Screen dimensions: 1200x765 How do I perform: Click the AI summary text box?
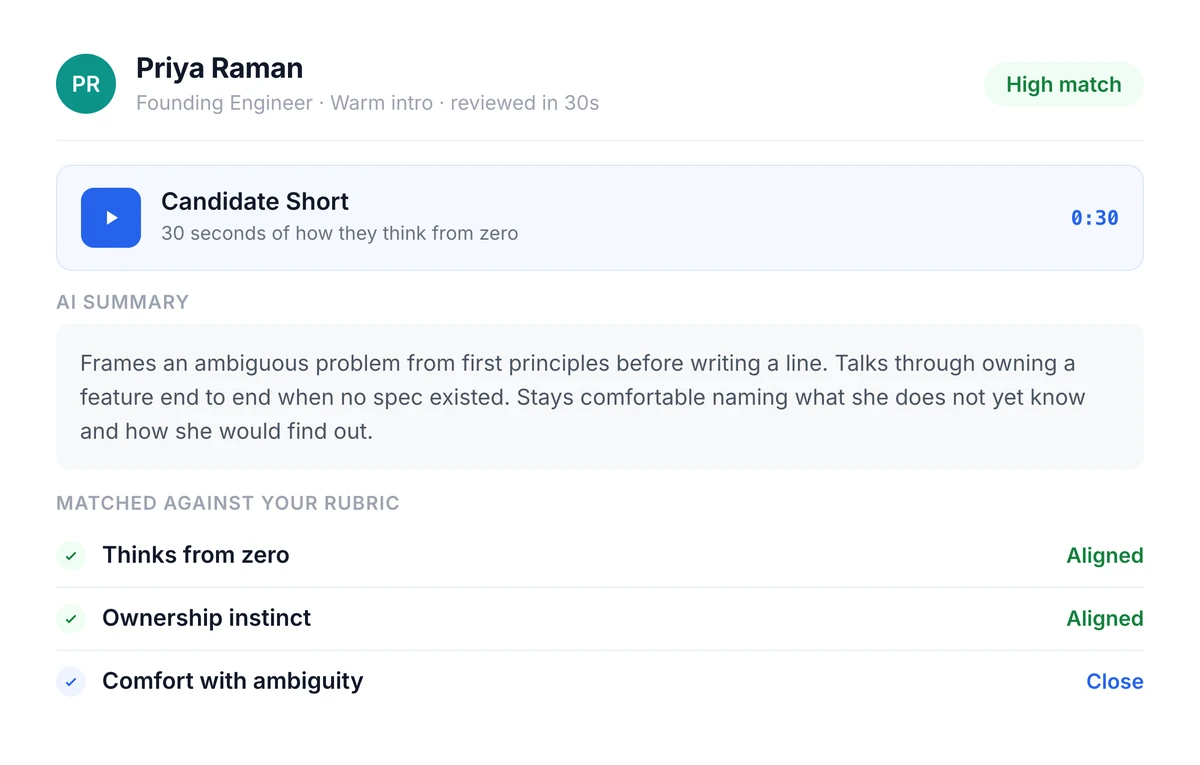600,397
